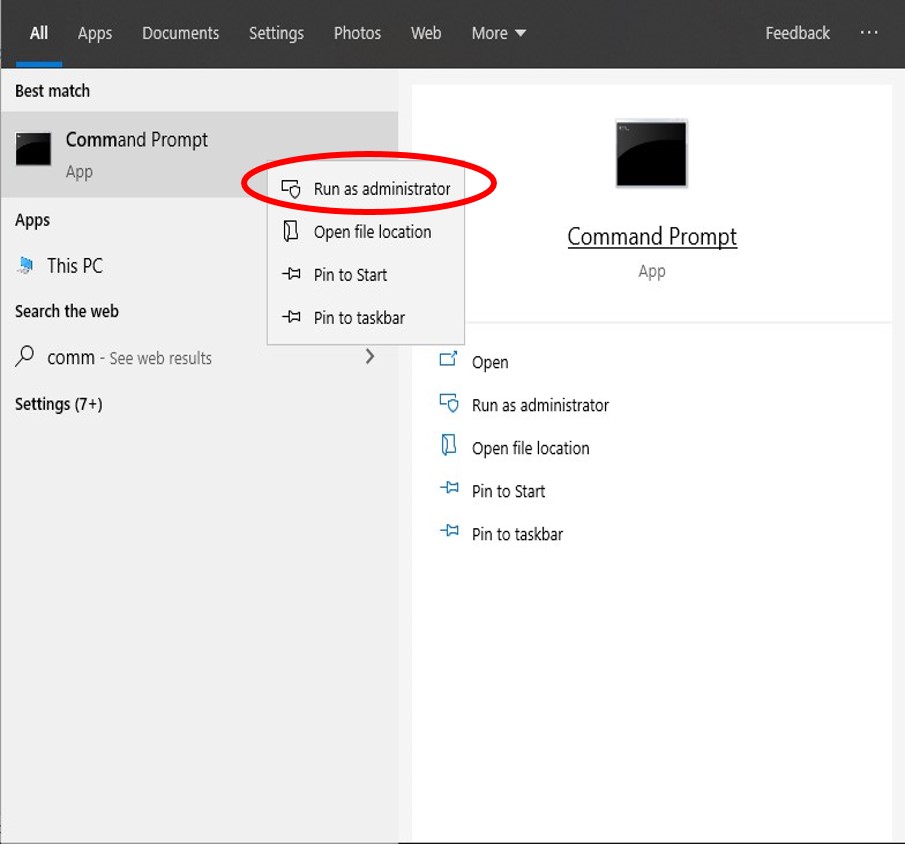The image size is (905, 844).
Task: Open the three-dot options menu
Action: pos(869,33)
